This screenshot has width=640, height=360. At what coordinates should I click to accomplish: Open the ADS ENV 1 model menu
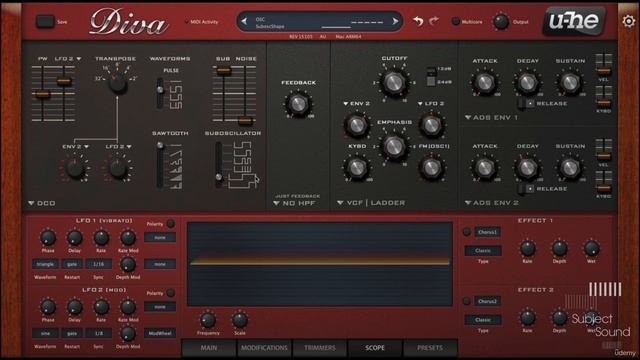[x=491, y=118]
